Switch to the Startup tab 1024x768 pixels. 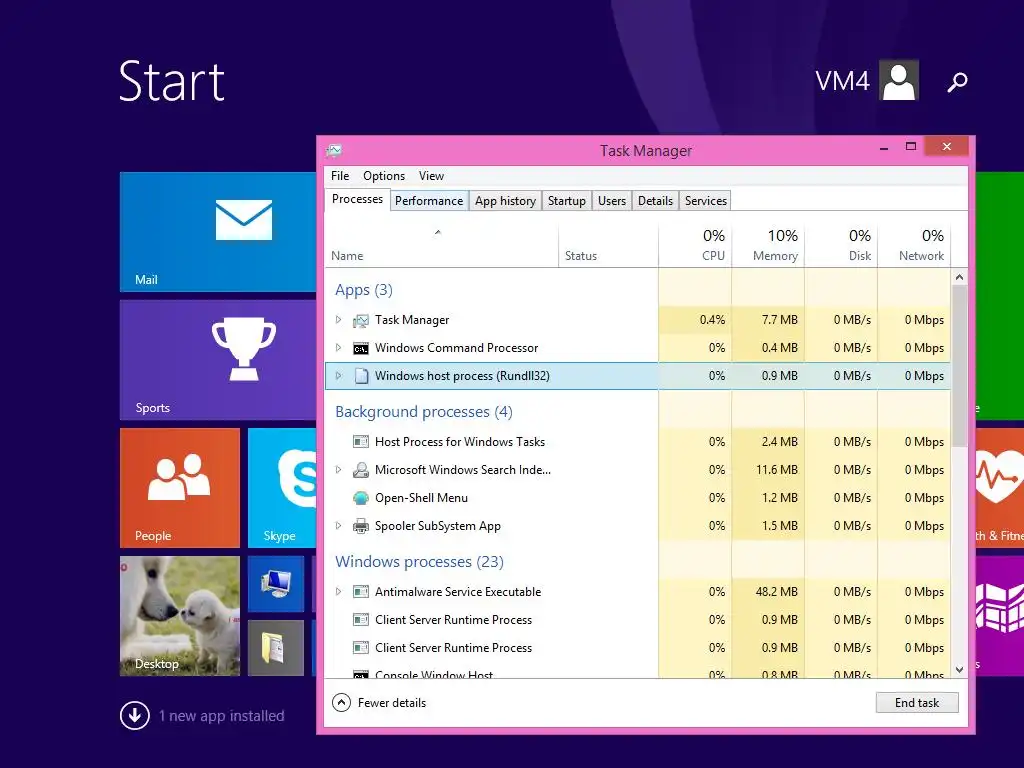coord(567,201)
